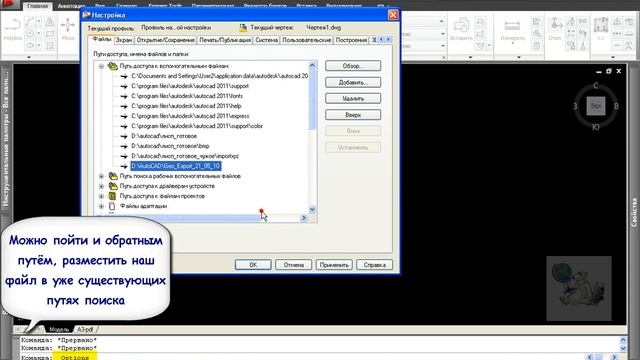Open the Печать/Публикация tab
Image resolution: width=640 pixels, height=360 pixels.
pyautogui.click(x=225, y=40)
